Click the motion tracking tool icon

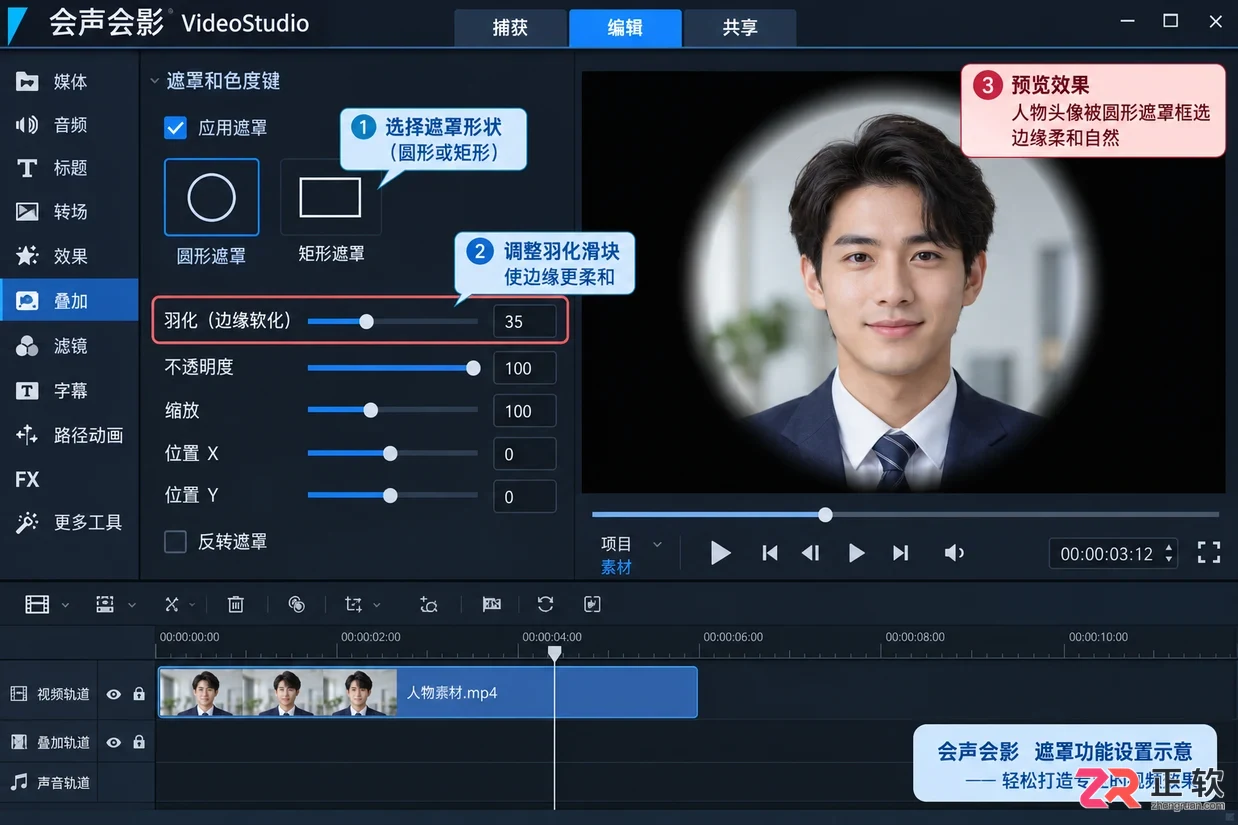(x=428, y=604)
